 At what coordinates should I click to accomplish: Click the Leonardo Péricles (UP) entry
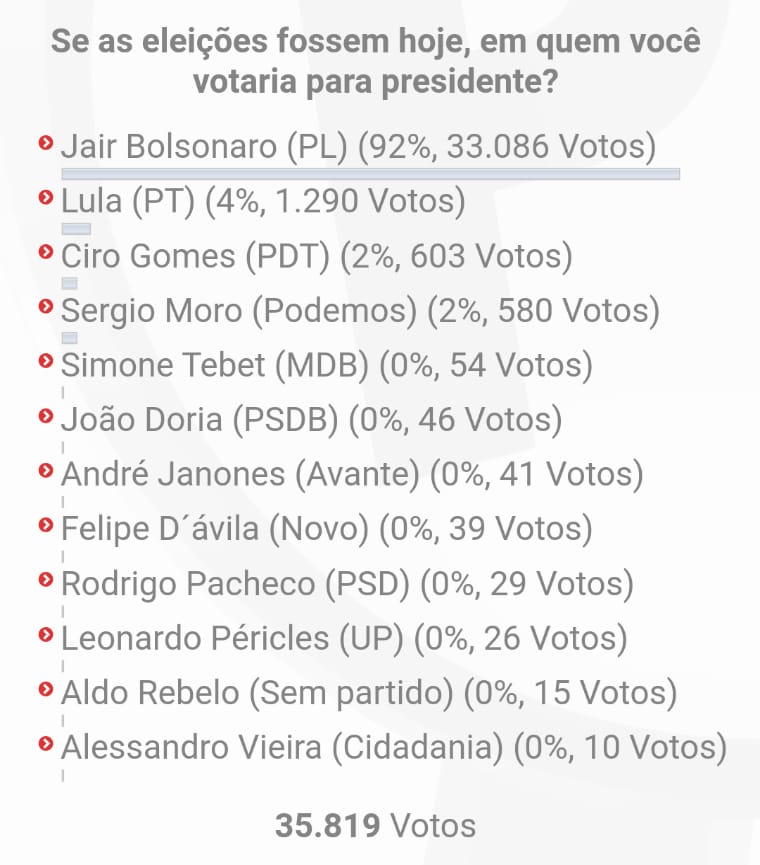[344, 637]
